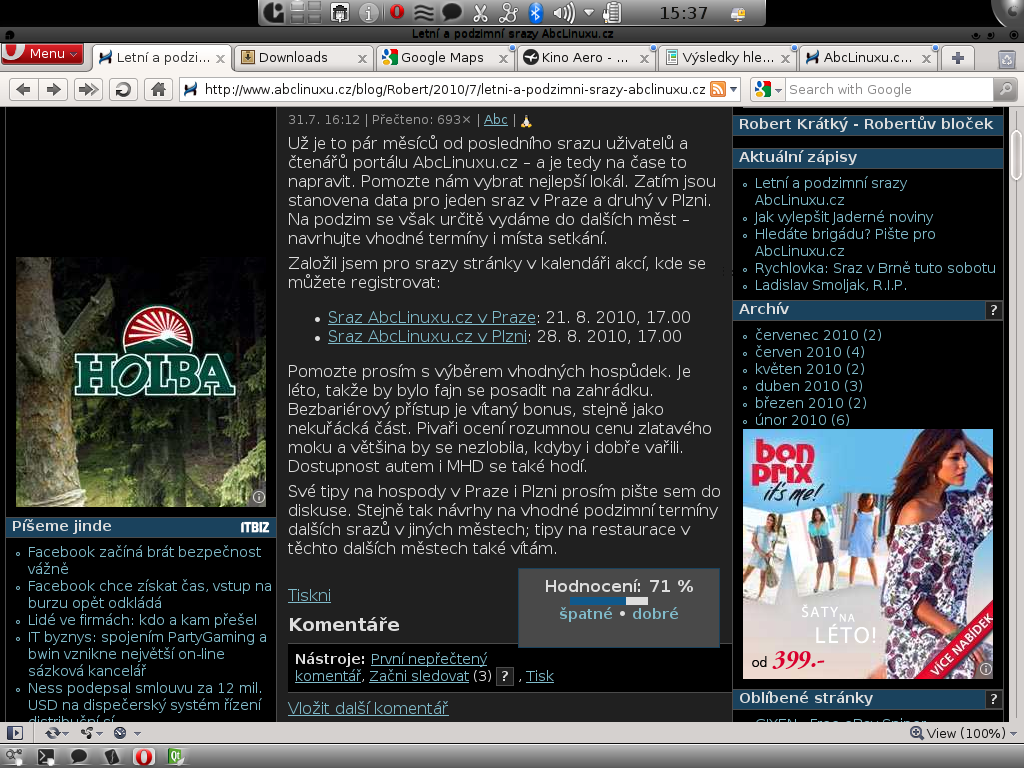
Task: Open the Opera Menu dropdown
Action: 42,54
